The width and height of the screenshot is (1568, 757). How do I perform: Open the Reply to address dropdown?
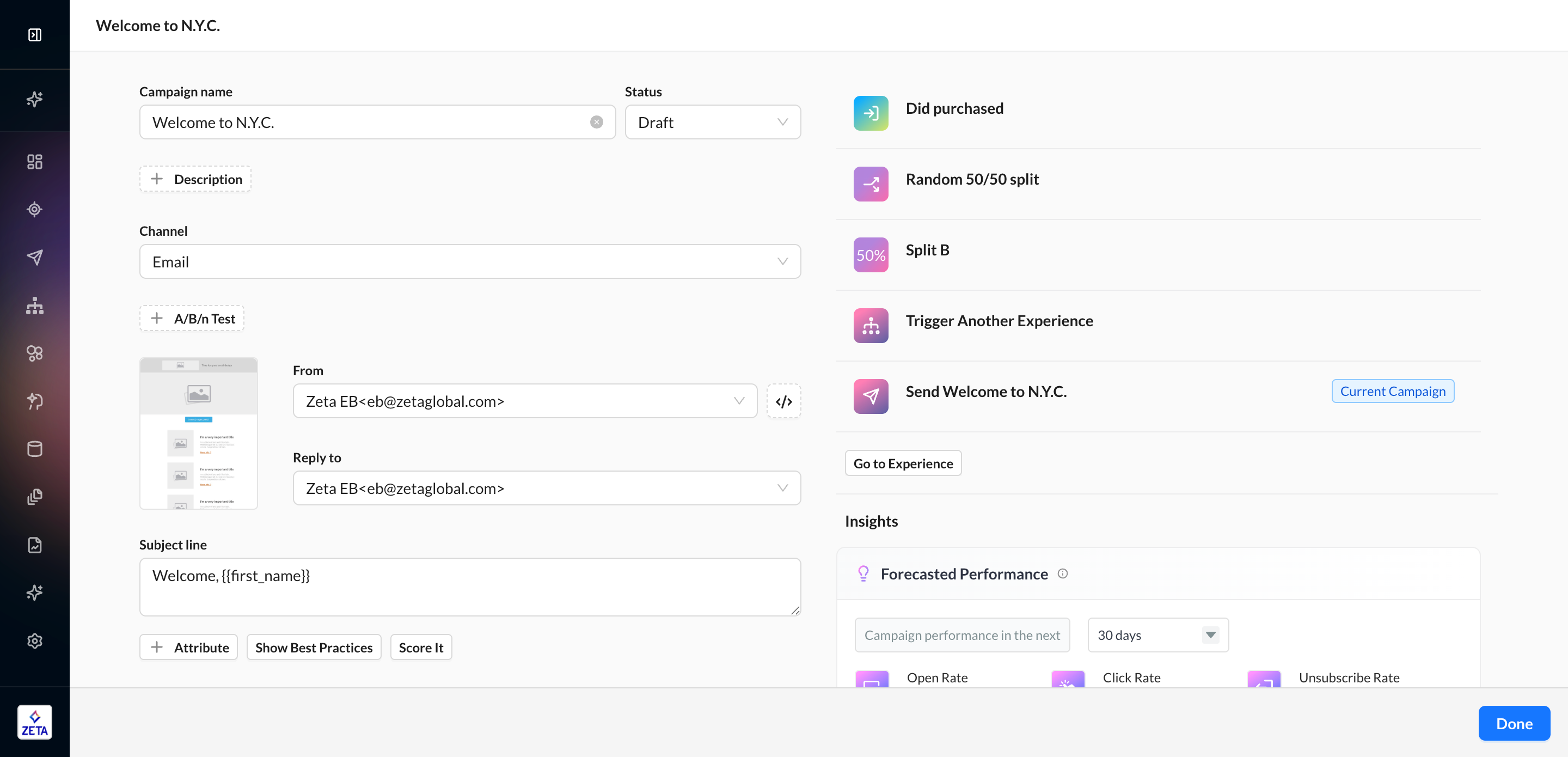coord(546,489)
